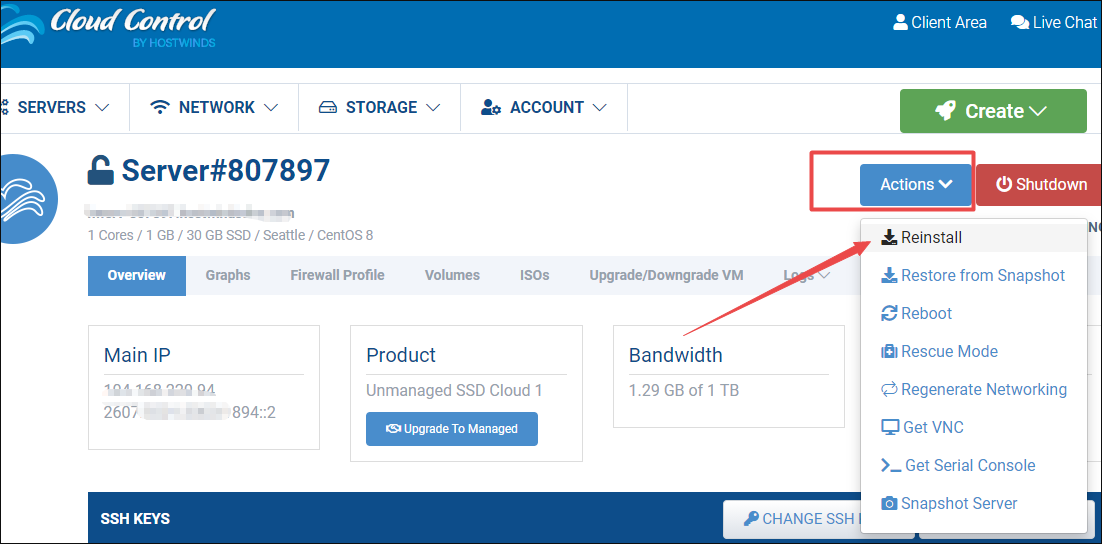Screen dimensions: 1102x544
Task: Click the key icon on Change SSH button
Action: pos(751,519)
